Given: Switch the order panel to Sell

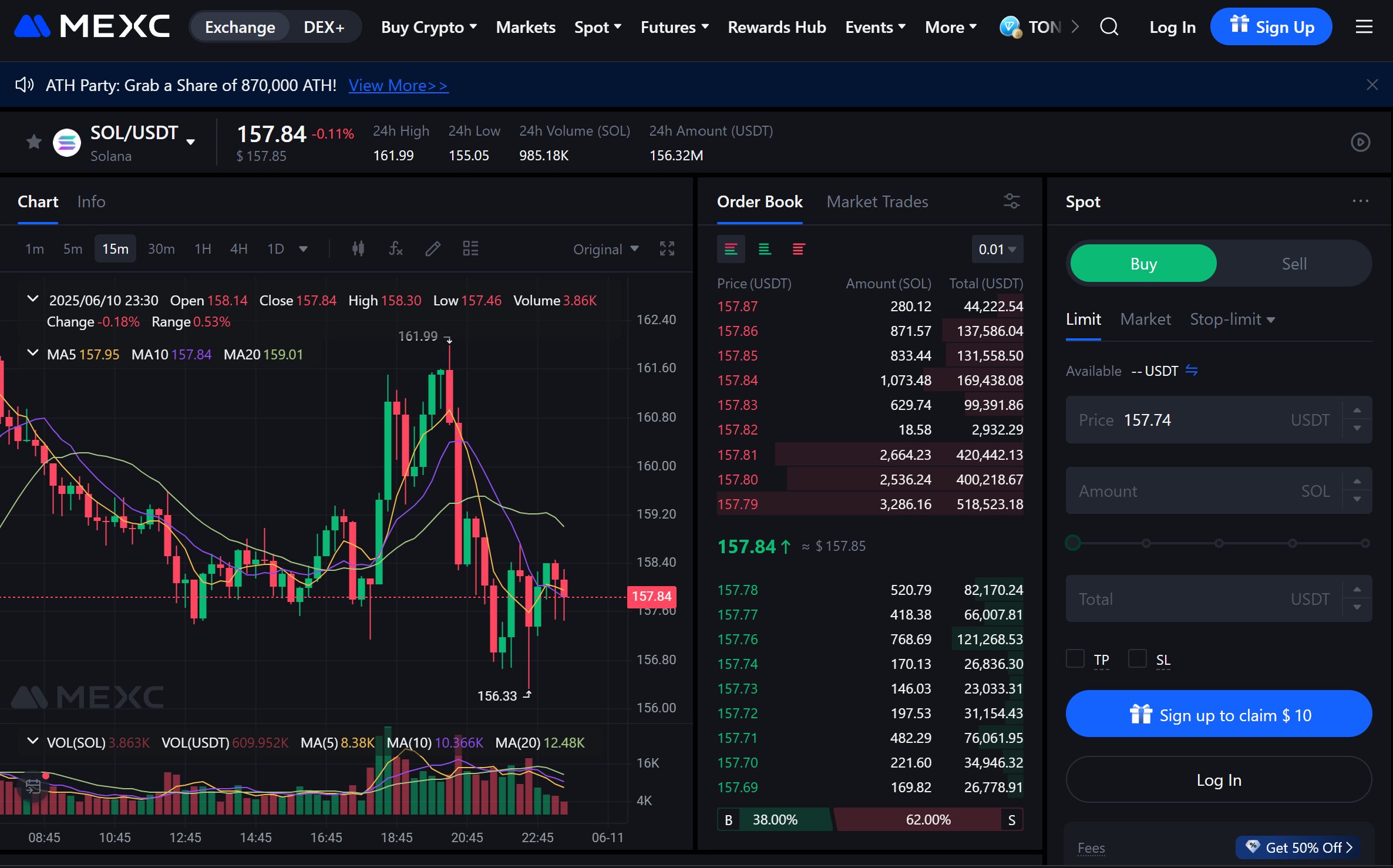Looking at the screenshot, I should [x=1294, y=263].
